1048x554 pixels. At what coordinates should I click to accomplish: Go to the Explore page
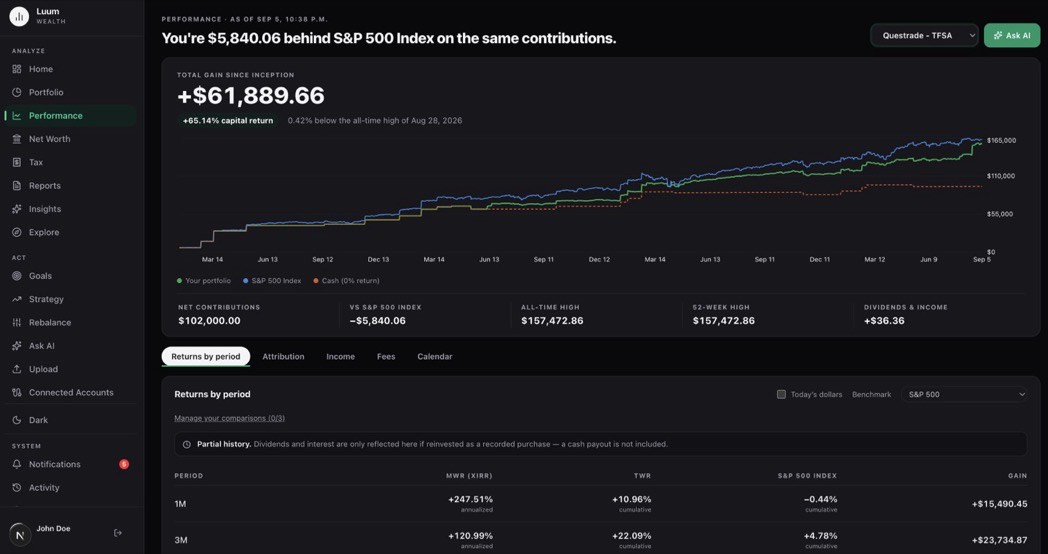[70, 233]
